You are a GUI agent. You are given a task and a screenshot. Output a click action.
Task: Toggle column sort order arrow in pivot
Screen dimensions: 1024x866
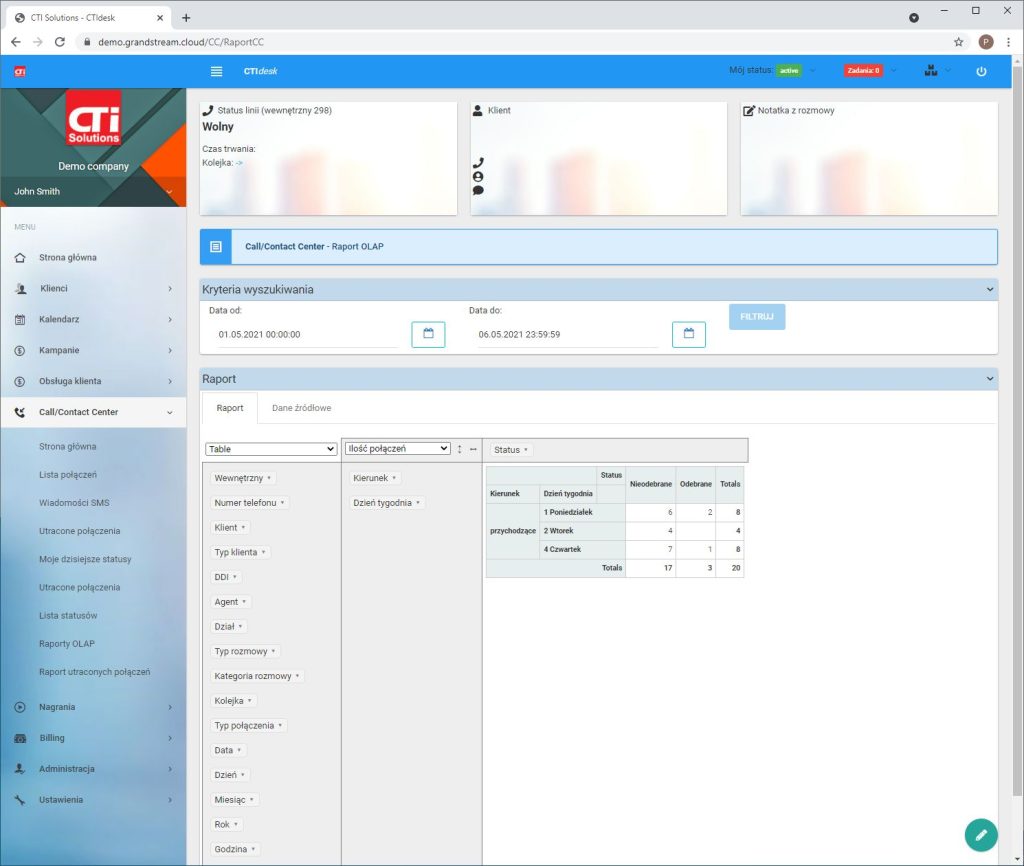[473, 449]
